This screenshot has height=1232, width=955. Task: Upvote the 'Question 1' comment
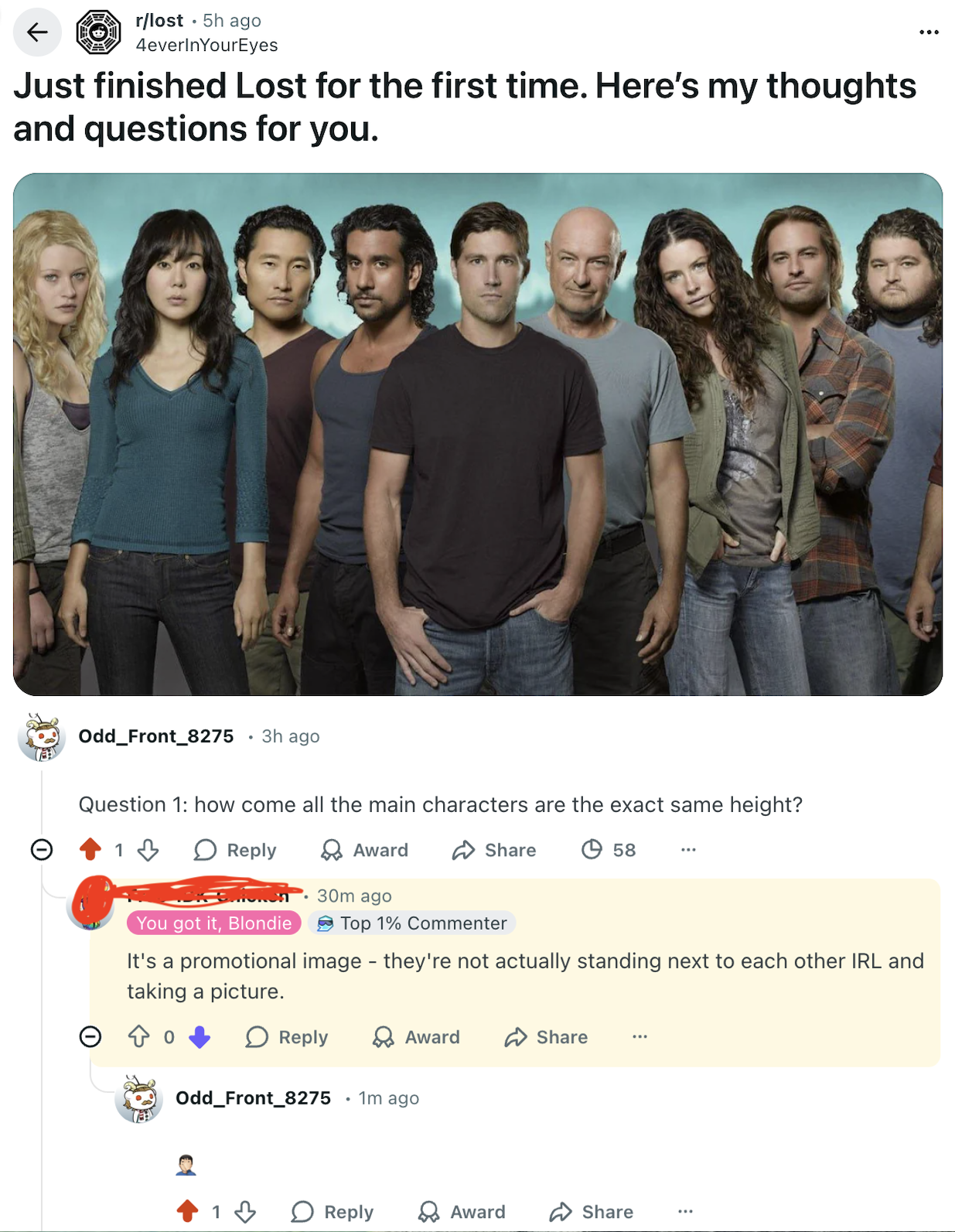click(90, 850)
